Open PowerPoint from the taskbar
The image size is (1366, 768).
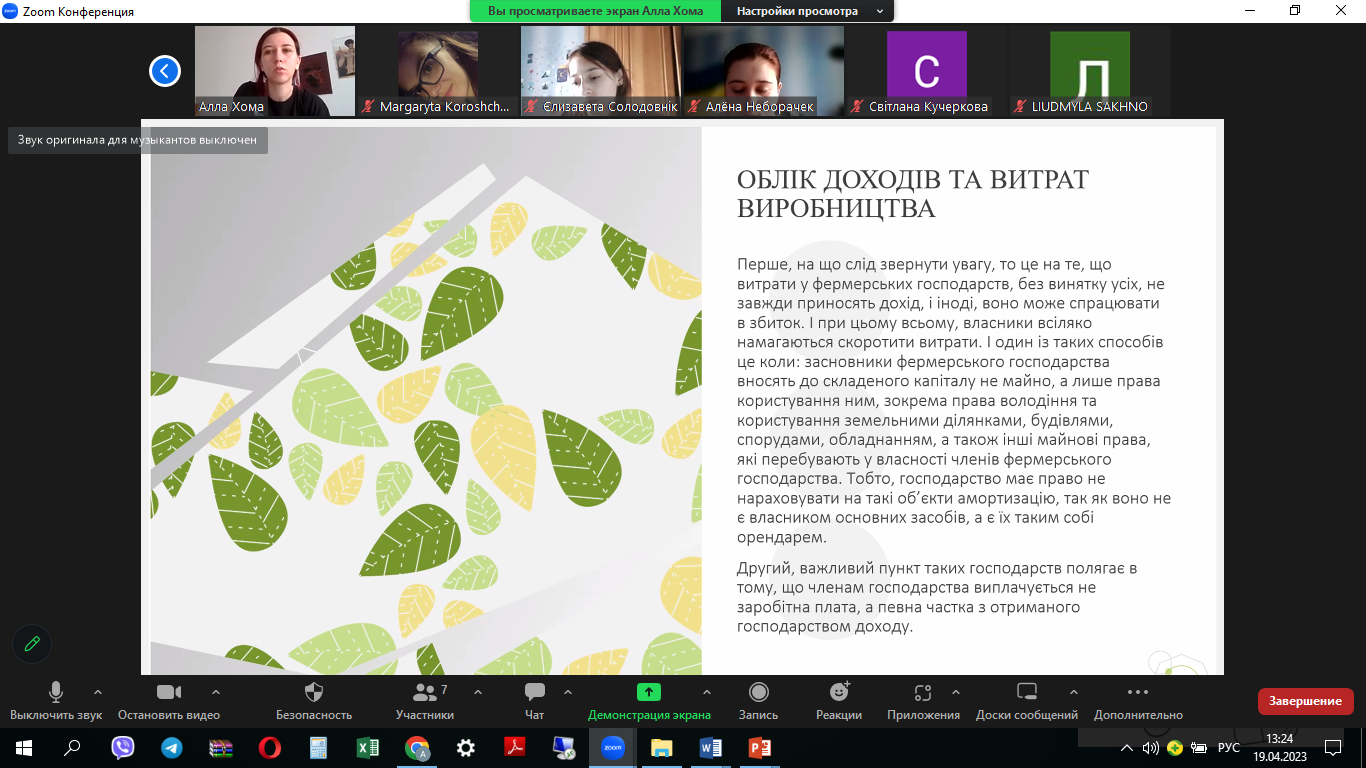click(760, 747)
